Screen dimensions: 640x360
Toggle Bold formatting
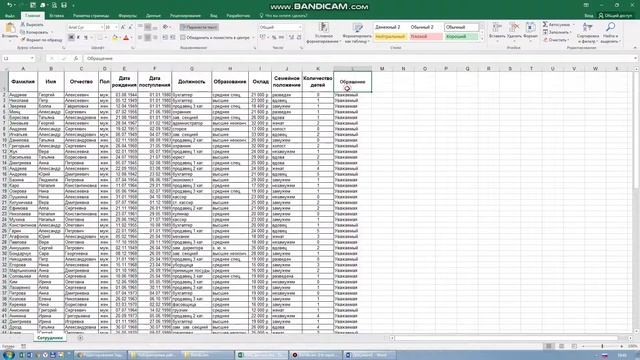point(71,38)
